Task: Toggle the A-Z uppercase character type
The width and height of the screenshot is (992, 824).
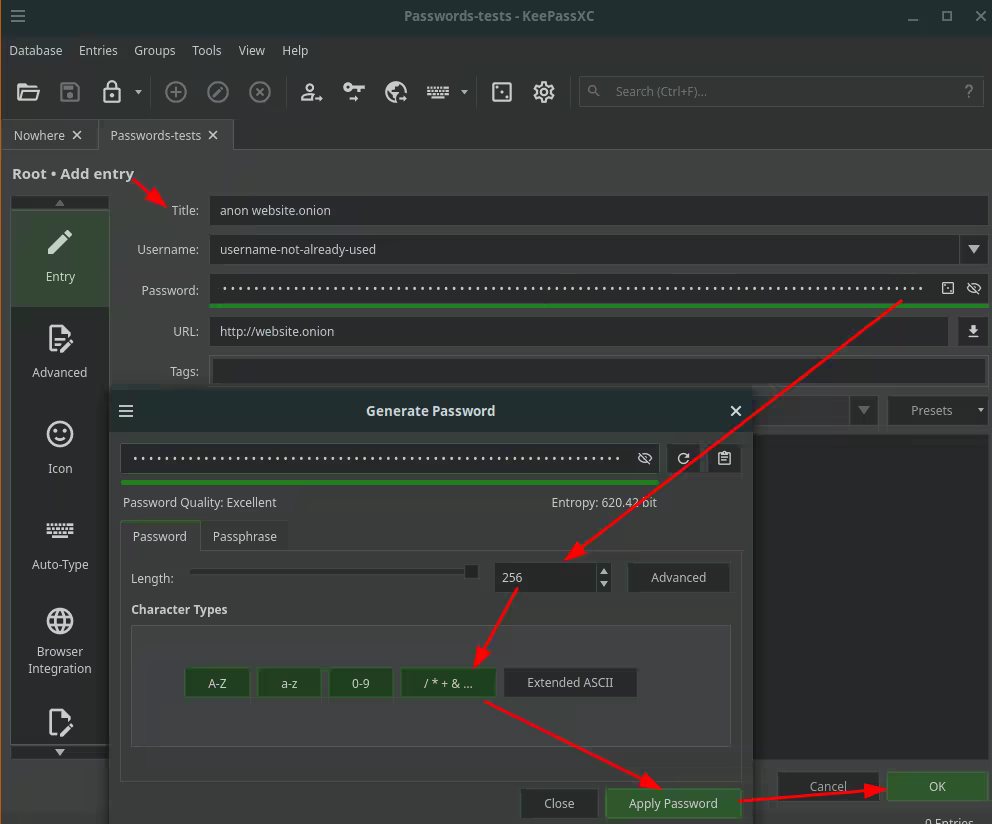Action: click(x=217, y=683)
